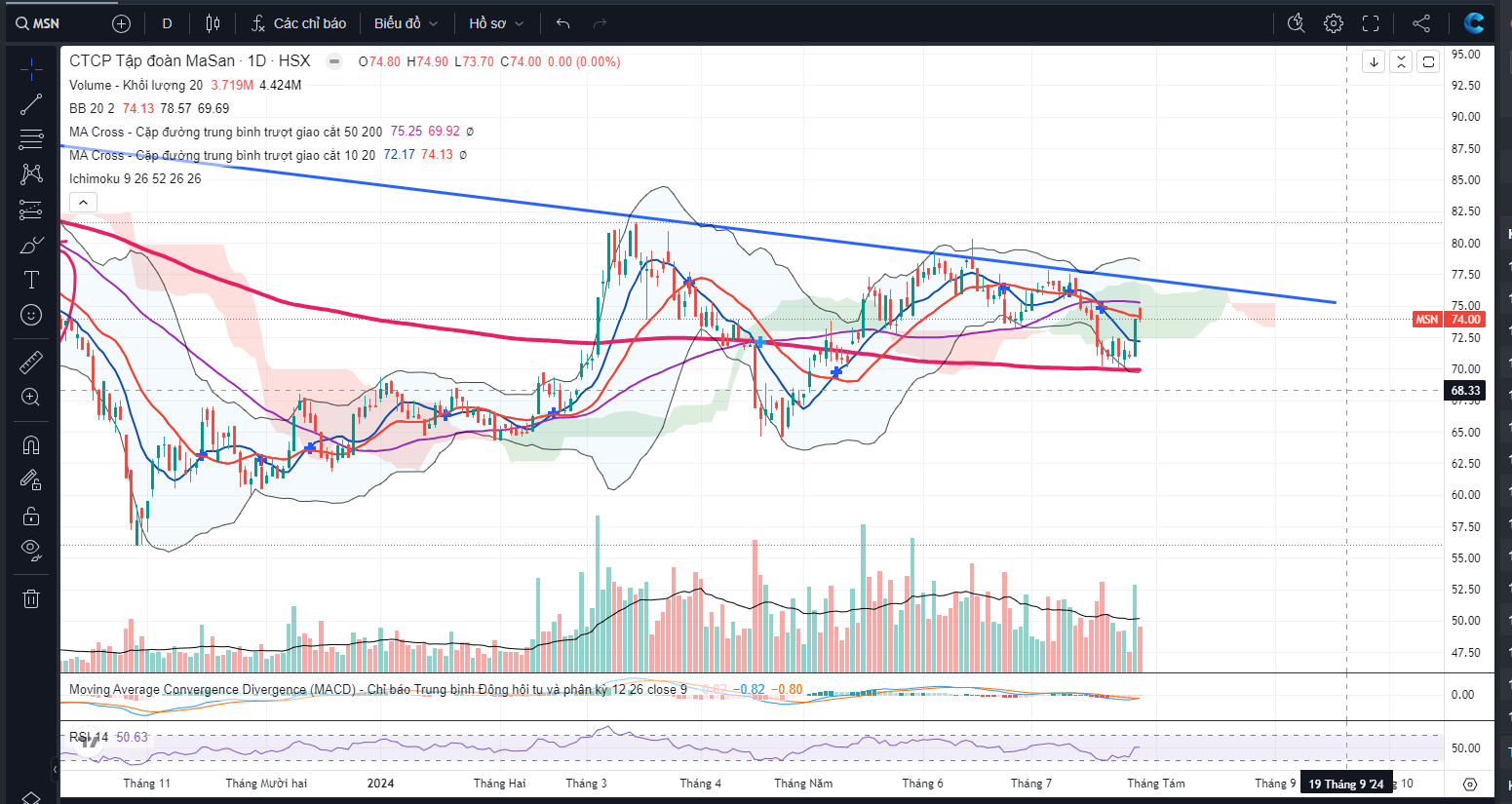Select the text annotation tool

click(31, 280)
